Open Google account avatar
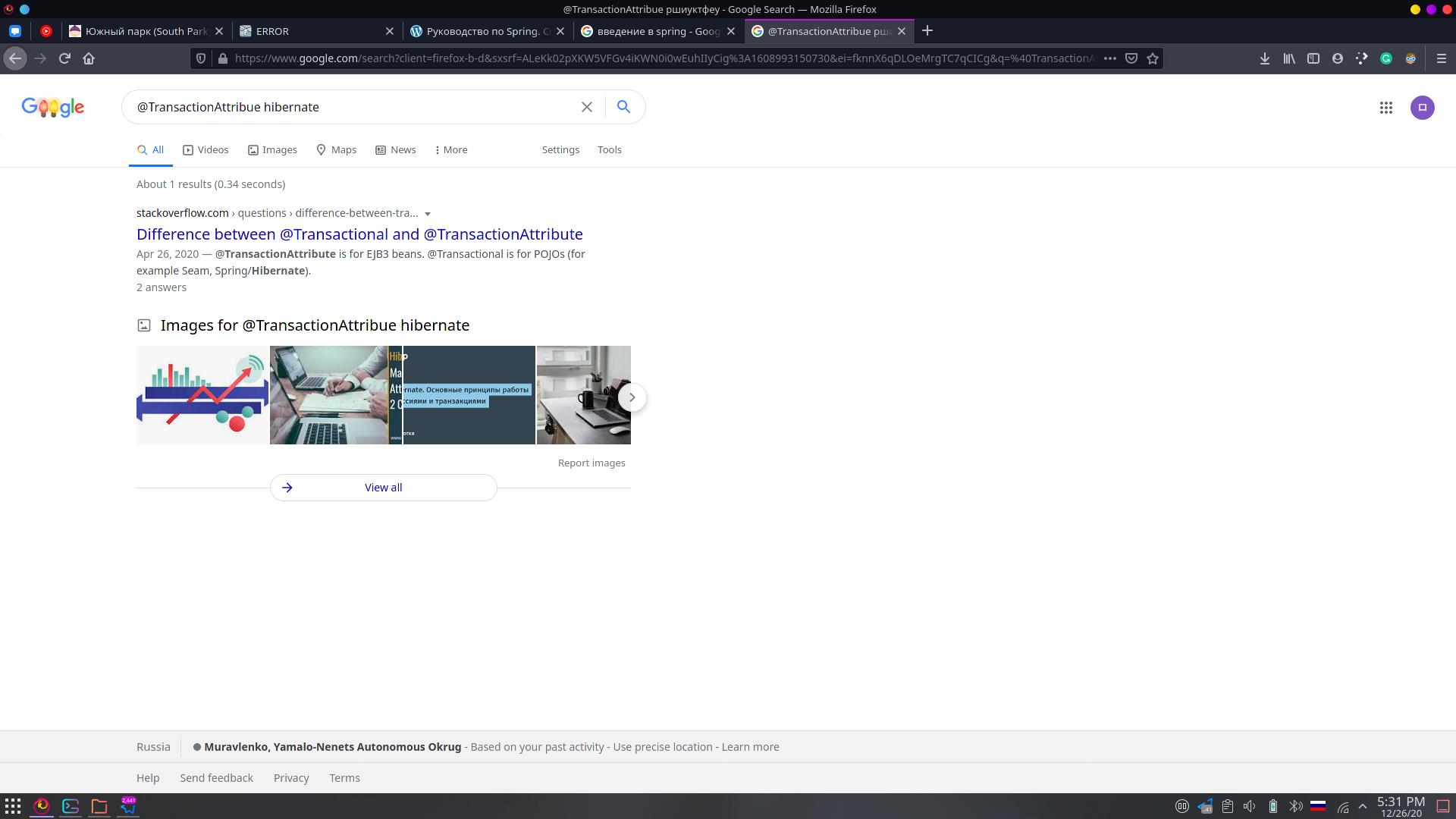 pyautogui.click(x=1423, y=108)
